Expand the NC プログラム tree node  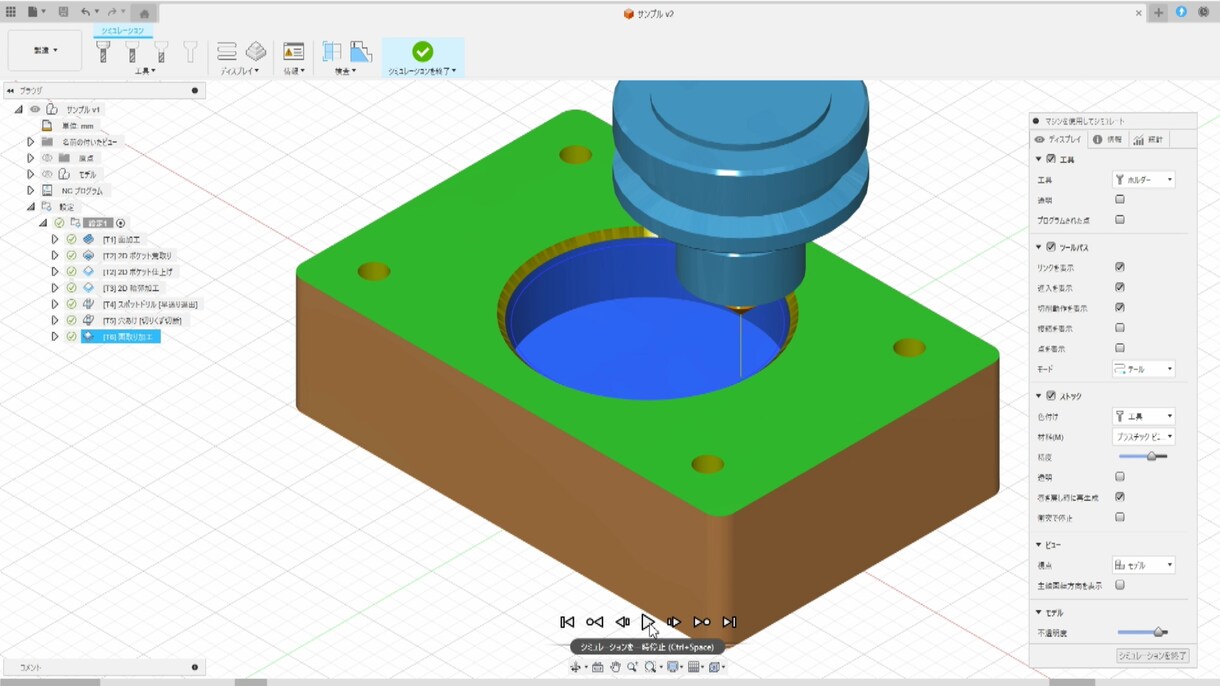point(31,190)
